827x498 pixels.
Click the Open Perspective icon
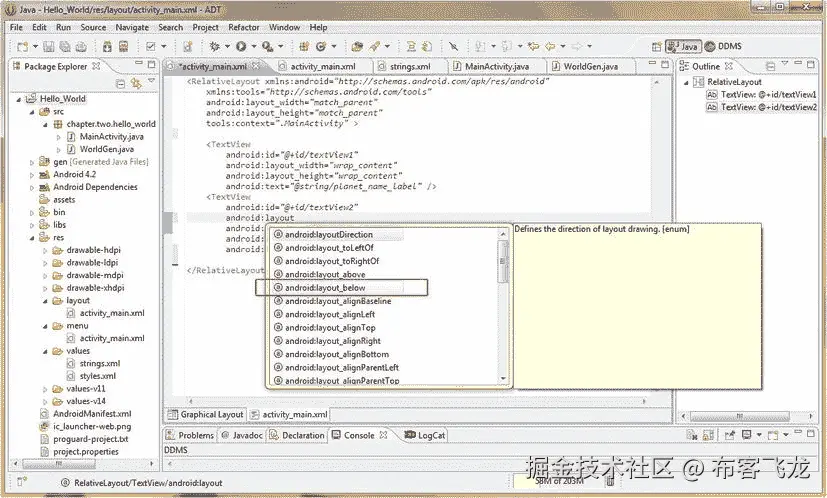(x=656, y=46)
